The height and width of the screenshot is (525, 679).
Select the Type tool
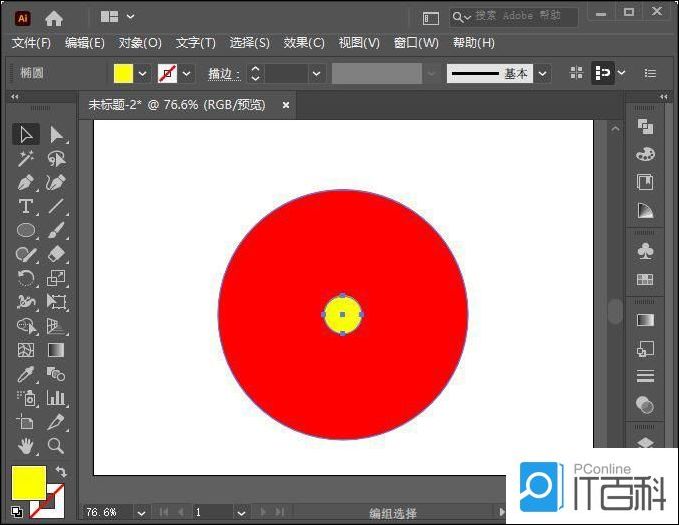click(26, 207)
